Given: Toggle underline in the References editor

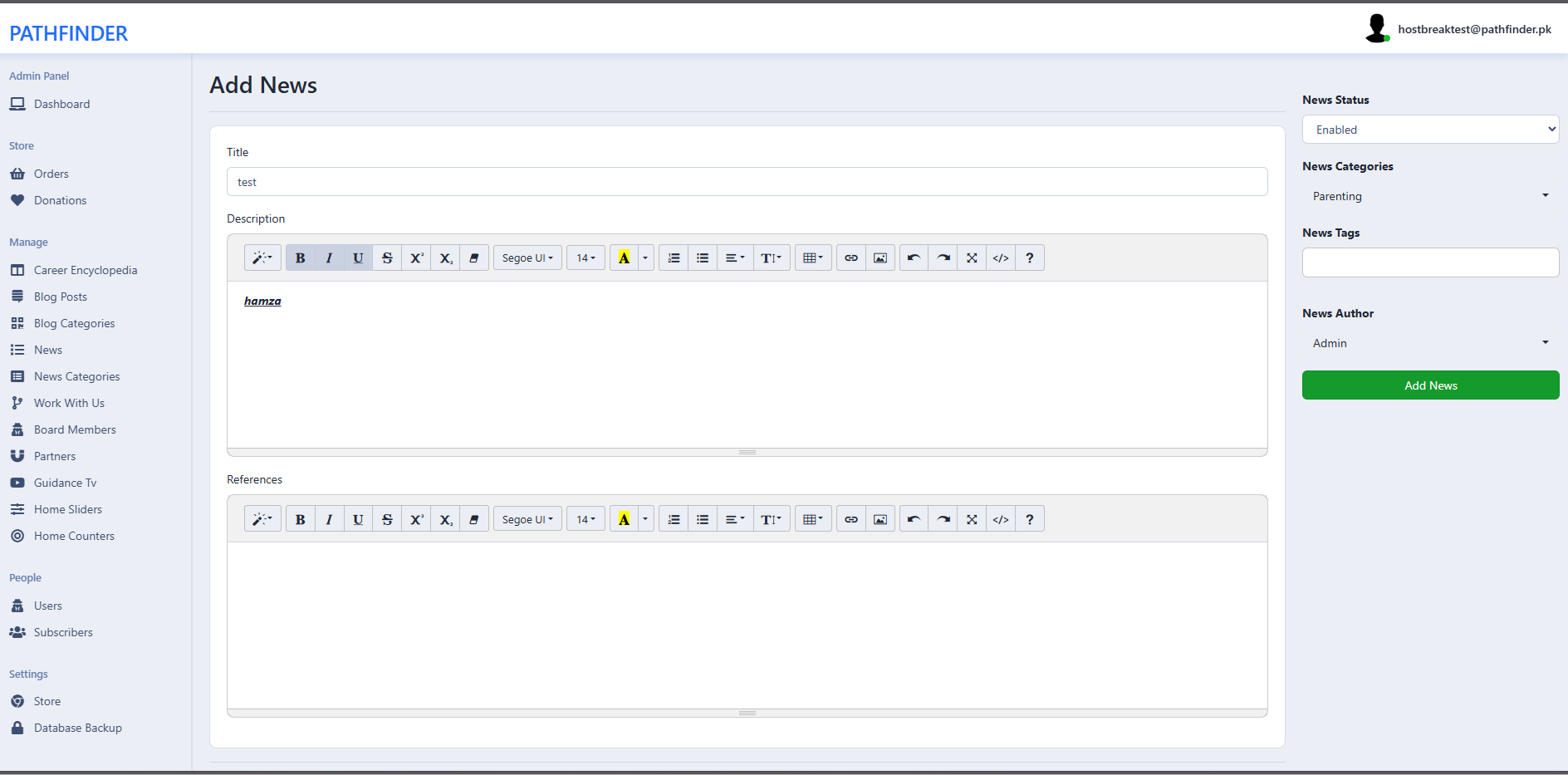Looking at the screenshot, I should (x=358, y=519).
